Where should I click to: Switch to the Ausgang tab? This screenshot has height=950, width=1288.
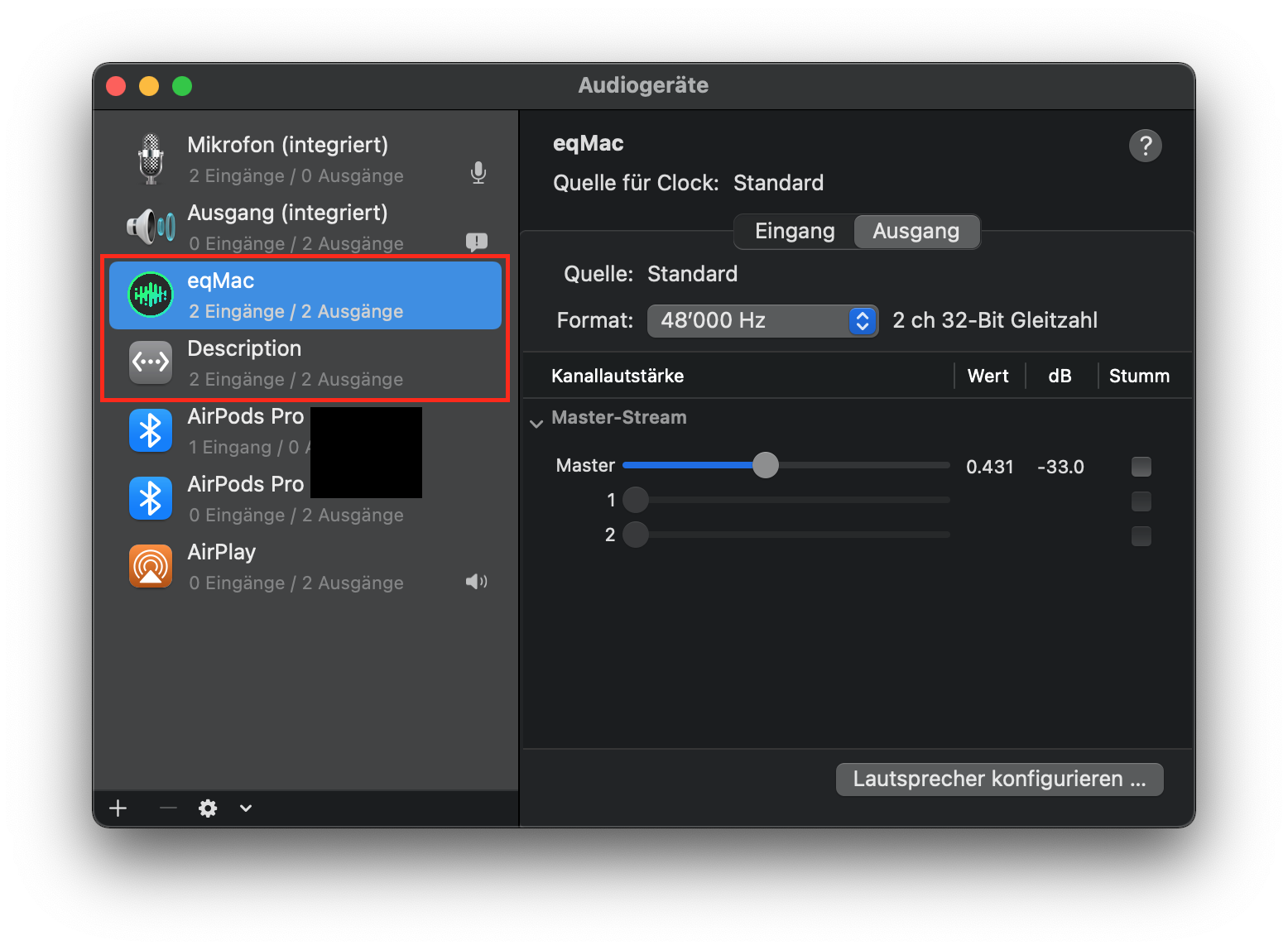tap(916, 232)
